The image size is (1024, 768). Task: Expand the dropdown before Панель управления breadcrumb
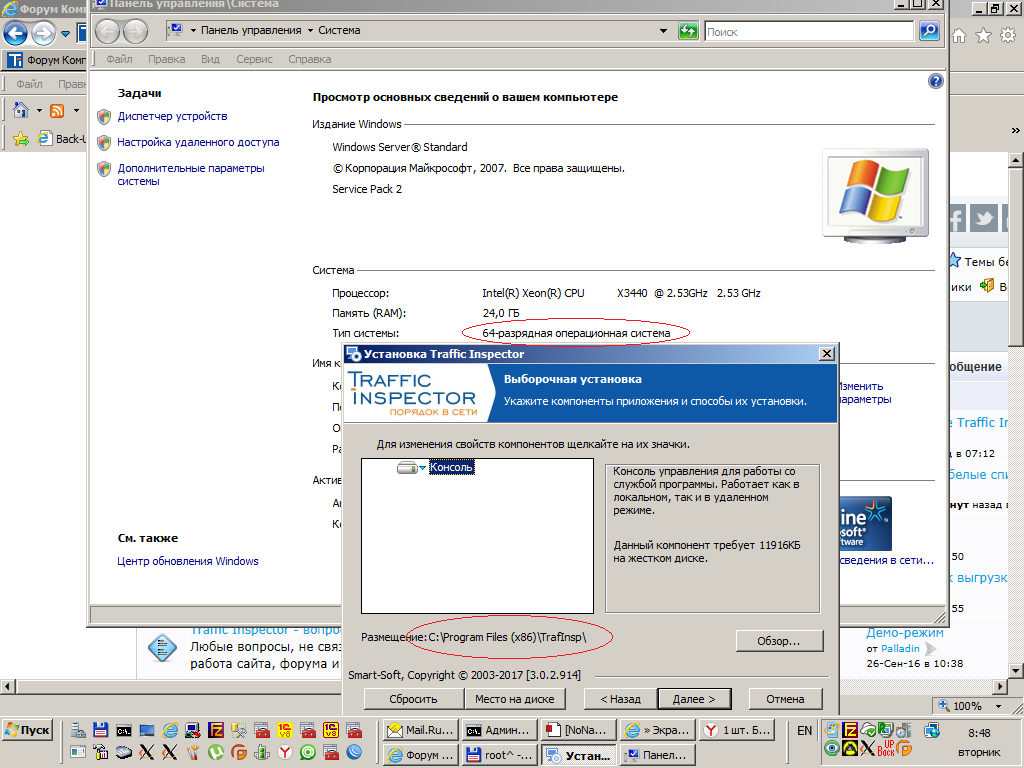pyautogui.click(x=193, y=31)
